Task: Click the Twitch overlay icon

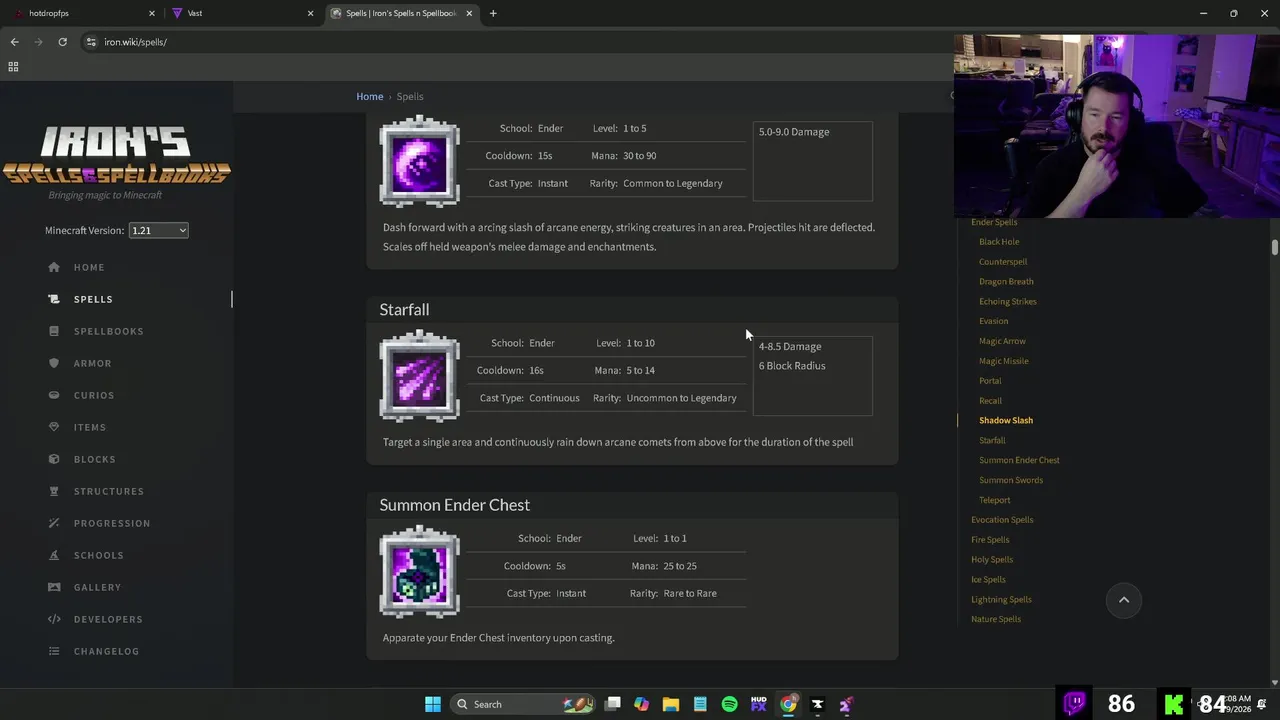Action: tap(1075, 703)
